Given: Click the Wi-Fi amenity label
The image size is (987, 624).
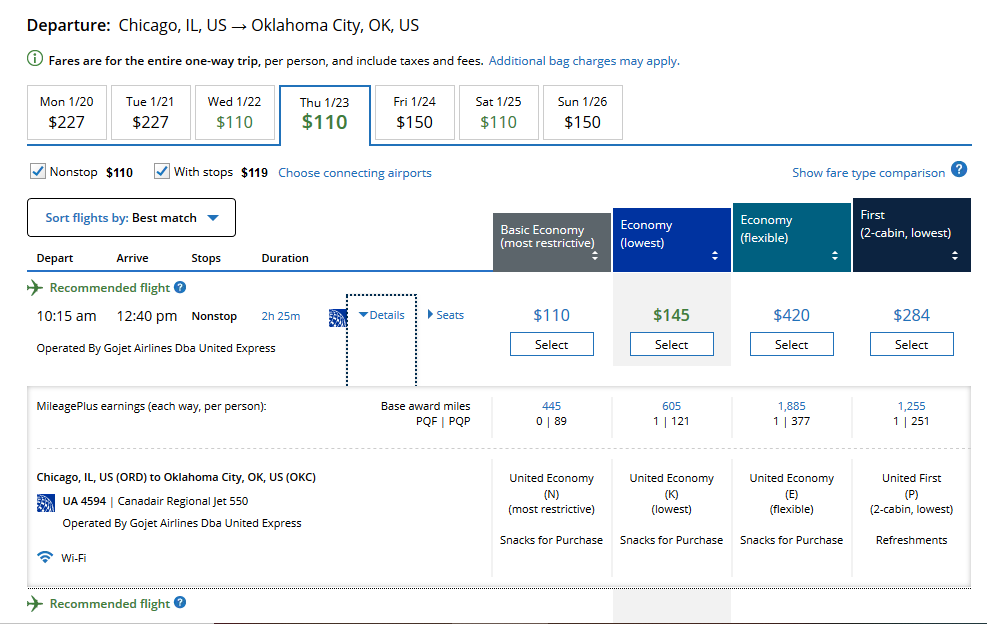Looking at the screenshot, I should pyautogui.click(x=74, y=558).
